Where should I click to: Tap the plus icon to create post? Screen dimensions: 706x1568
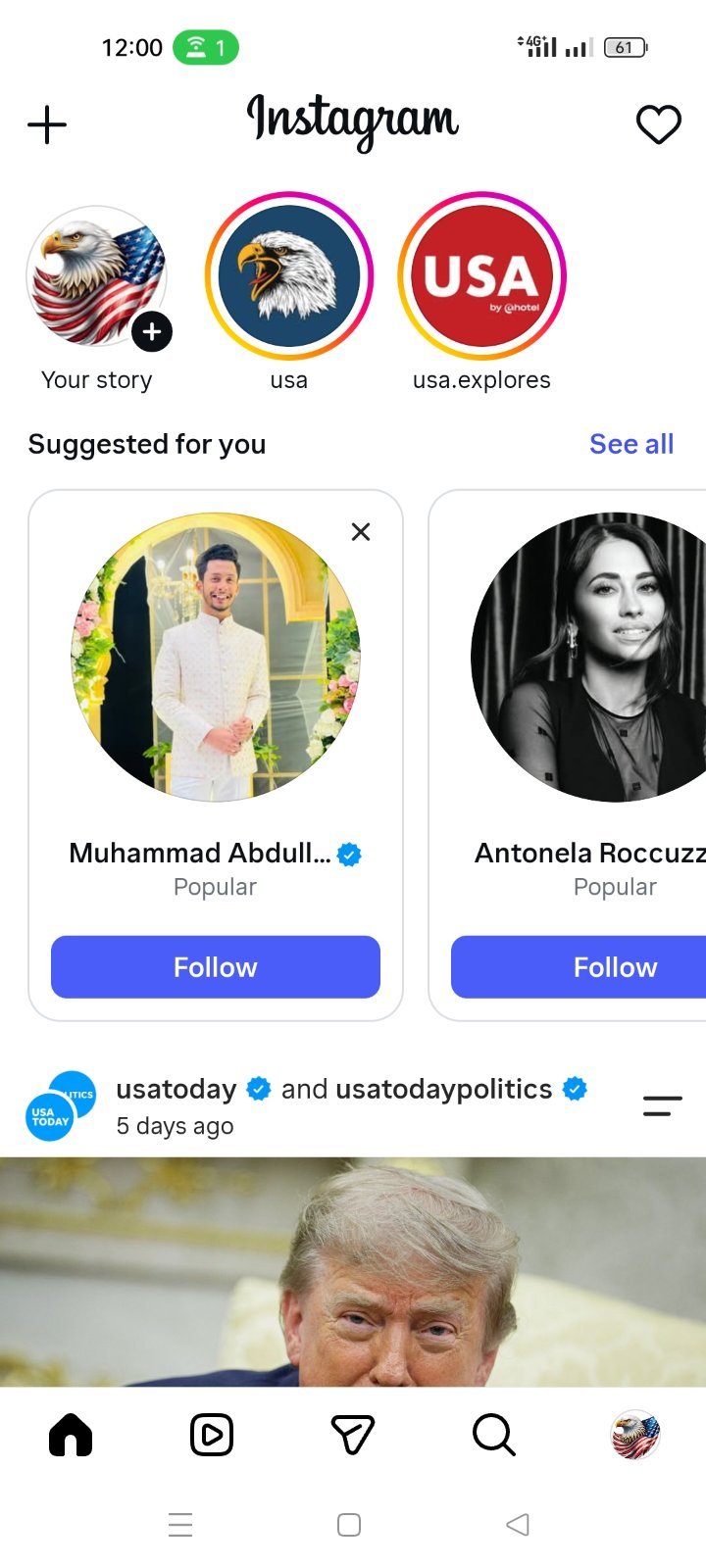(47, 124)
